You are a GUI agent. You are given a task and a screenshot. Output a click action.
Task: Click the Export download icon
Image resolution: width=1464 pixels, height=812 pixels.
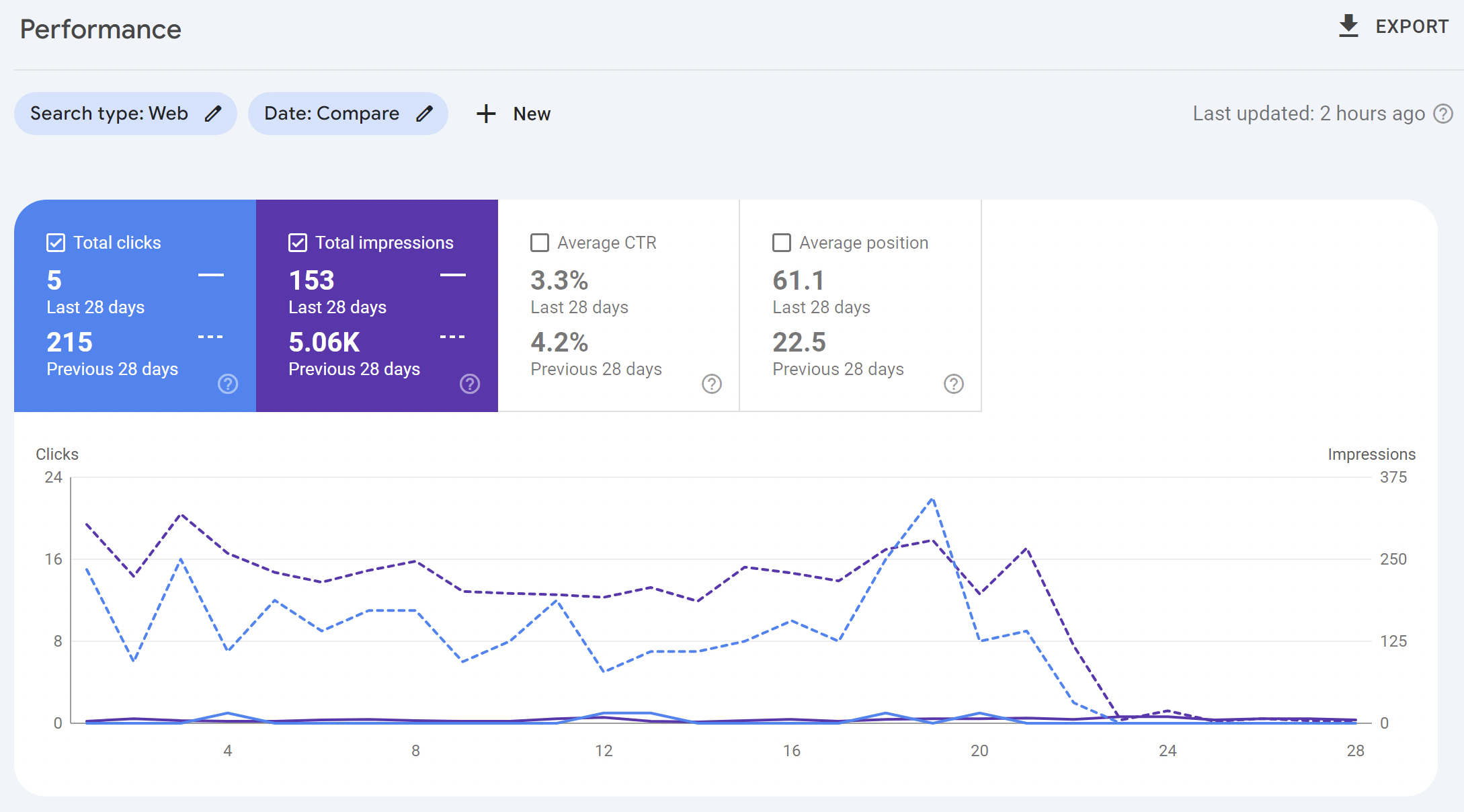[1348, 26]
